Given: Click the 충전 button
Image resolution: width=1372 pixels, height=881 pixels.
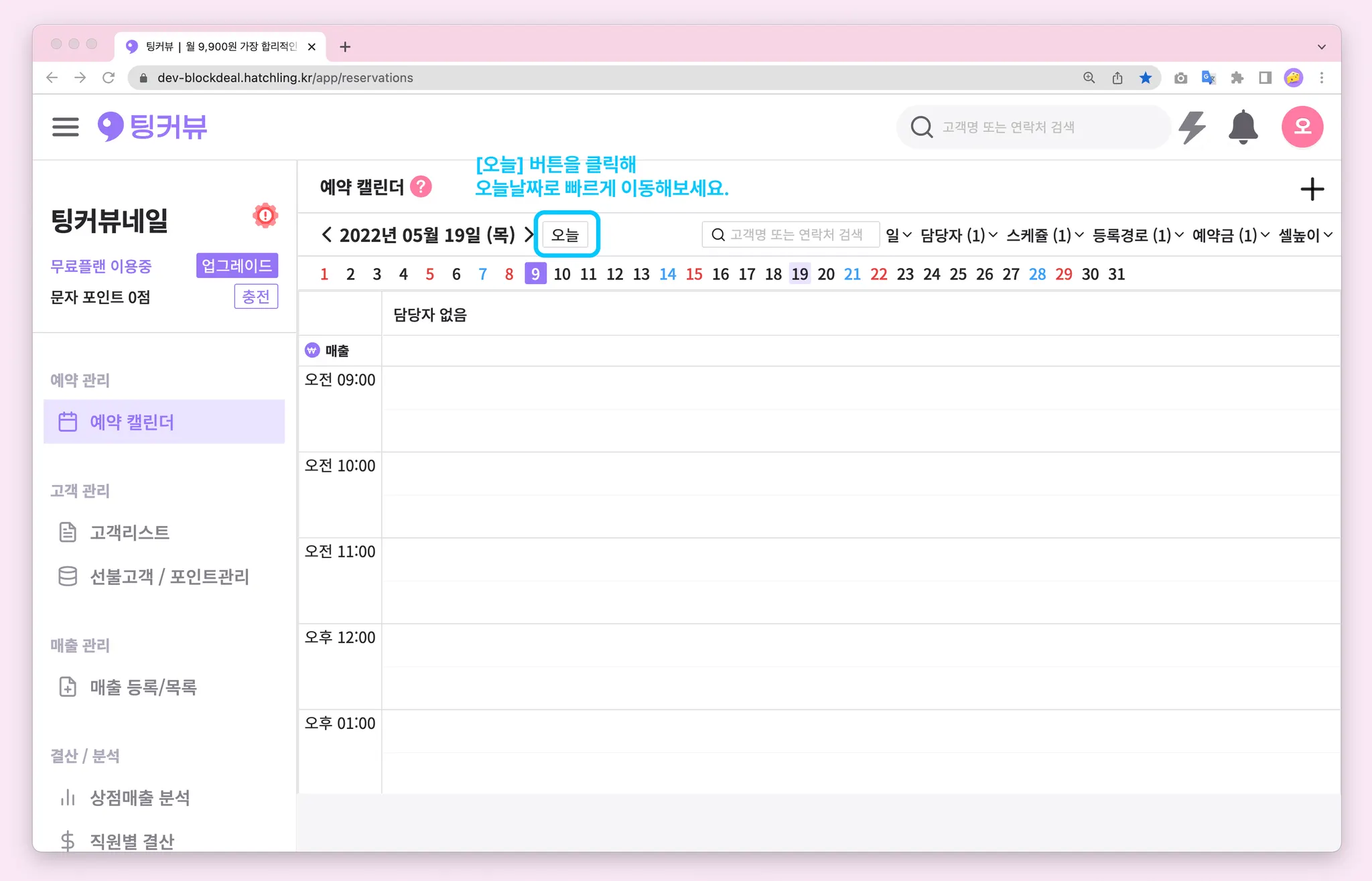Looking at the screenshot, I should pos(256,297).
